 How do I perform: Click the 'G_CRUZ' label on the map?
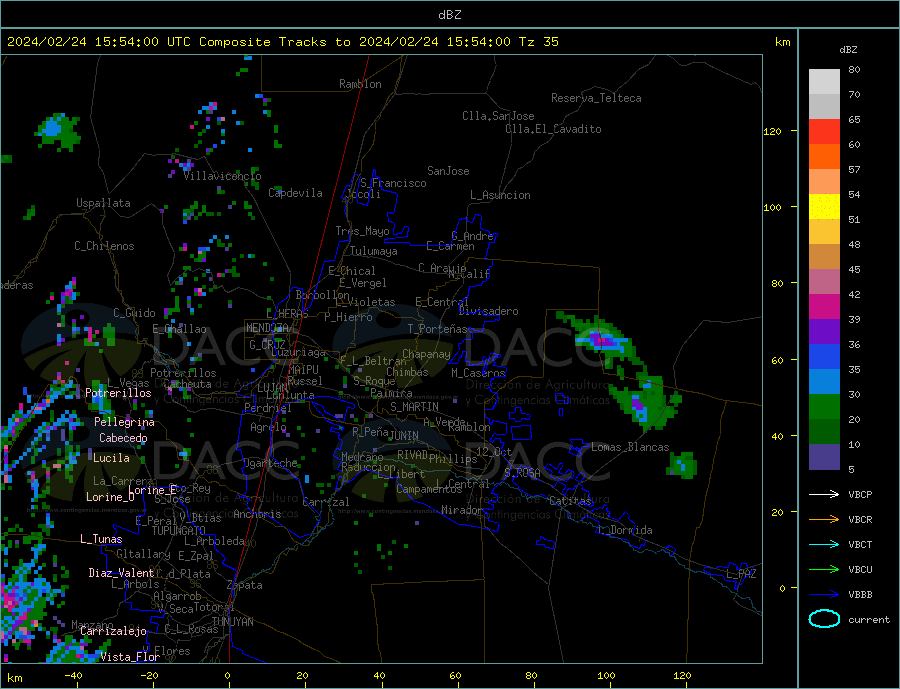click(267, 344)
